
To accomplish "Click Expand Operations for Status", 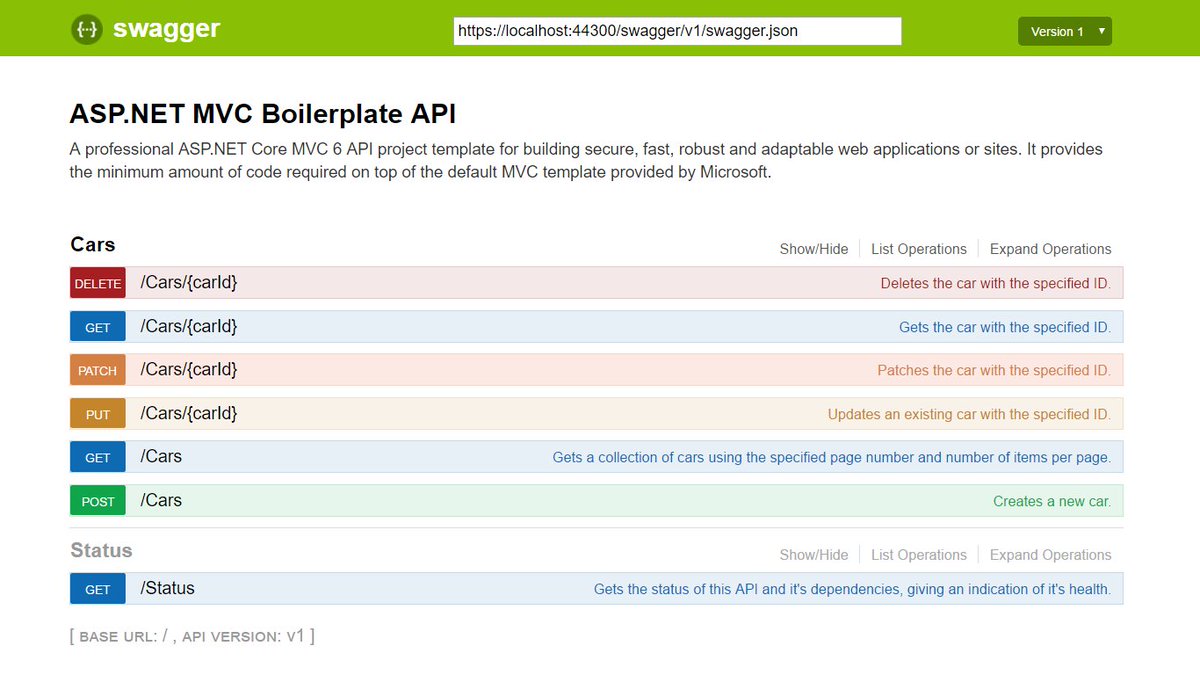I will point(1051,555).
